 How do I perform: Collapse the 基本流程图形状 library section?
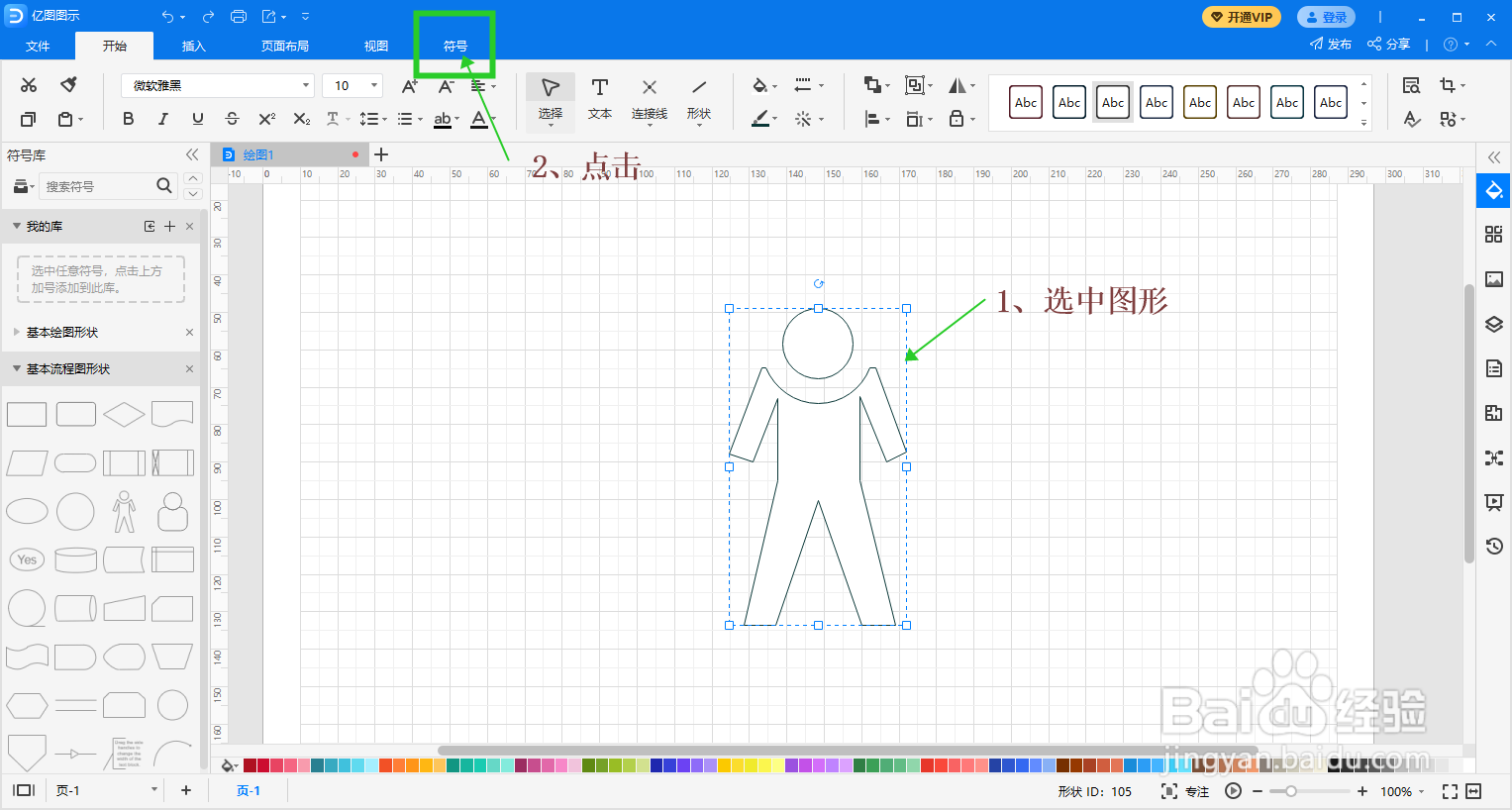pos(17,368)
